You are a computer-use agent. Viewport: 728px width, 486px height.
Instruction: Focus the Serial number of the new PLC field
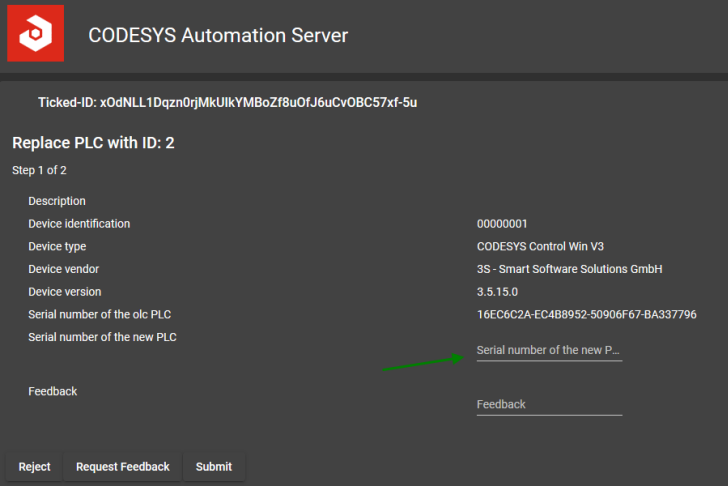coord(549,351)
